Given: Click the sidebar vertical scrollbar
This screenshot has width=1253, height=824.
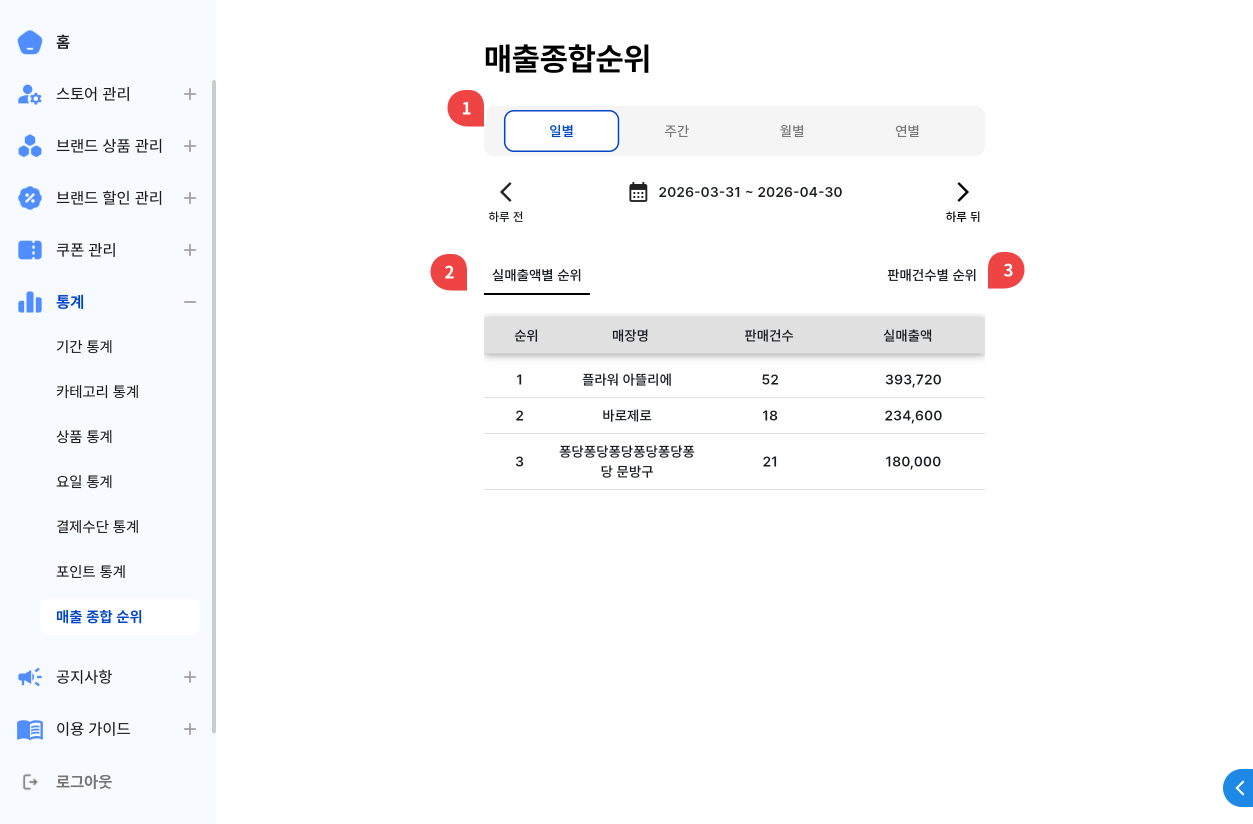Looking at the screenshot, I should [214, 407].
